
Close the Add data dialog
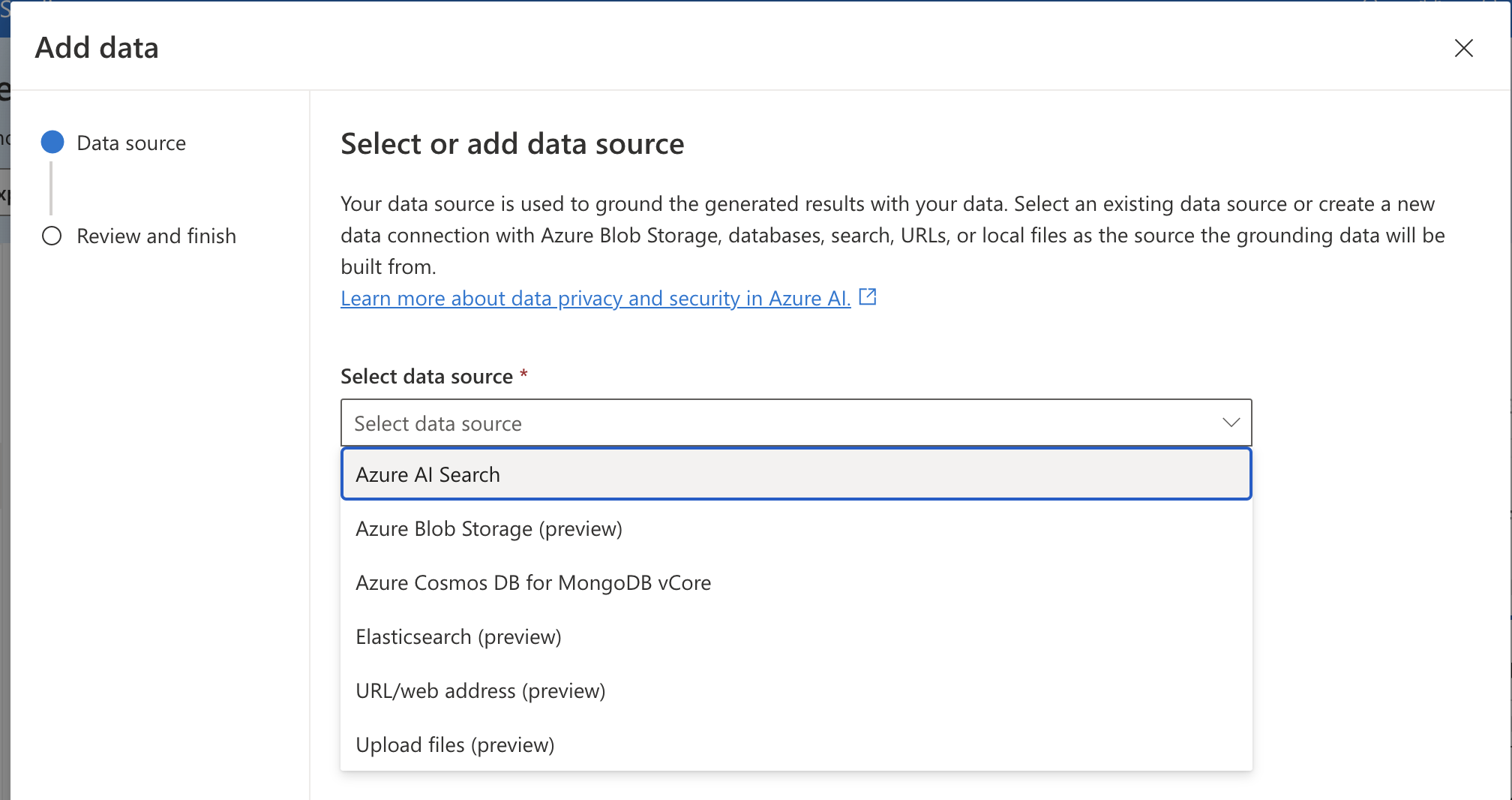tap(1463, 48)
